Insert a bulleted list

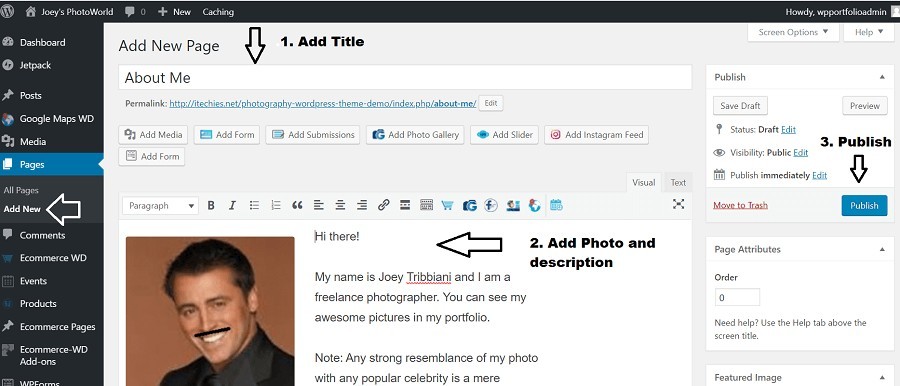tap(254, 205)
